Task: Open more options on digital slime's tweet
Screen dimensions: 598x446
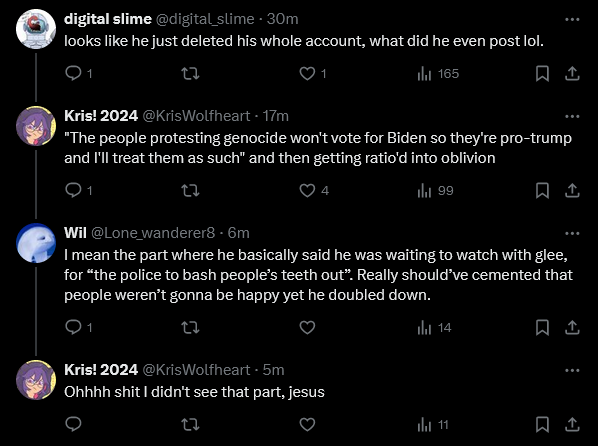Action: [572, 19]
